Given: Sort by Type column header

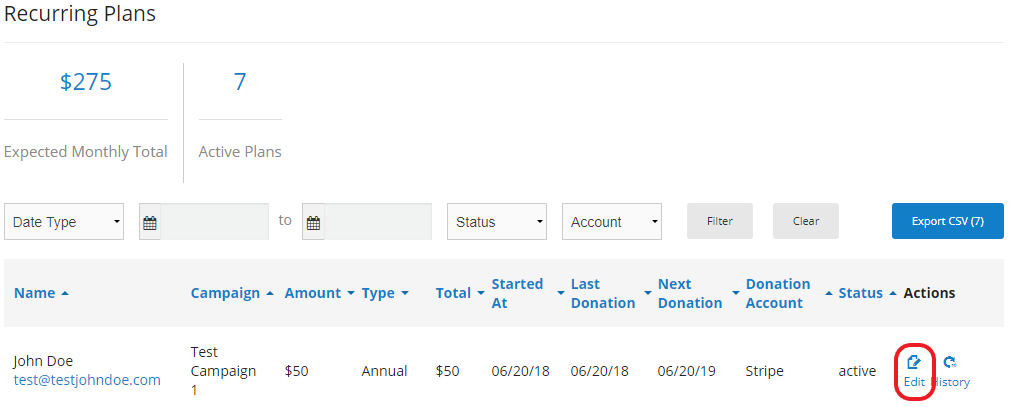Looking at the screenshot, I should tap(385, 293).
